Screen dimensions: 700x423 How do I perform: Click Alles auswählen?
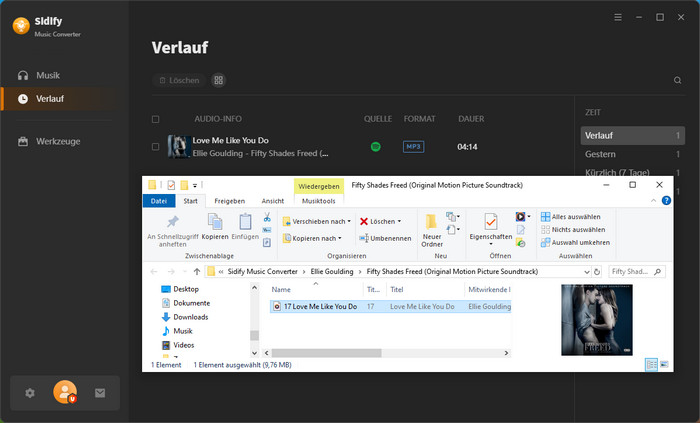pos(571,217)
